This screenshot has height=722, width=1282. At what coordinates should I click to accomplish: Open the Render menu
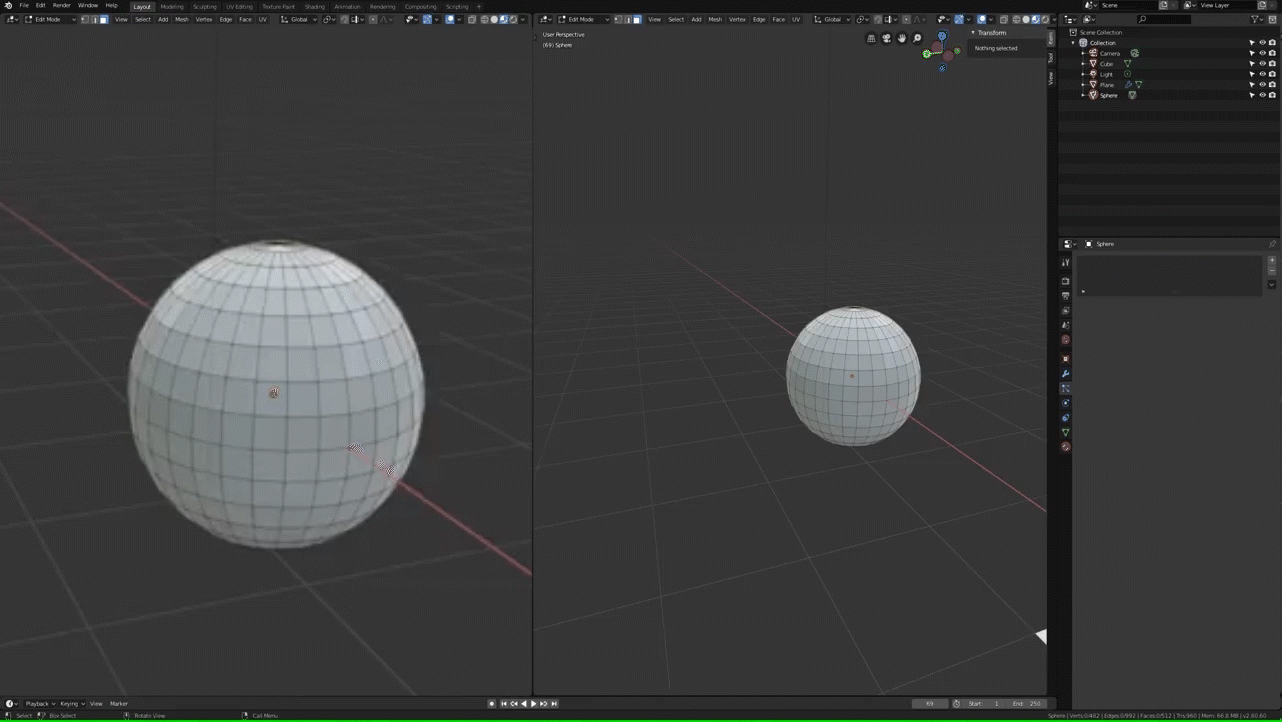coord(61,6)
